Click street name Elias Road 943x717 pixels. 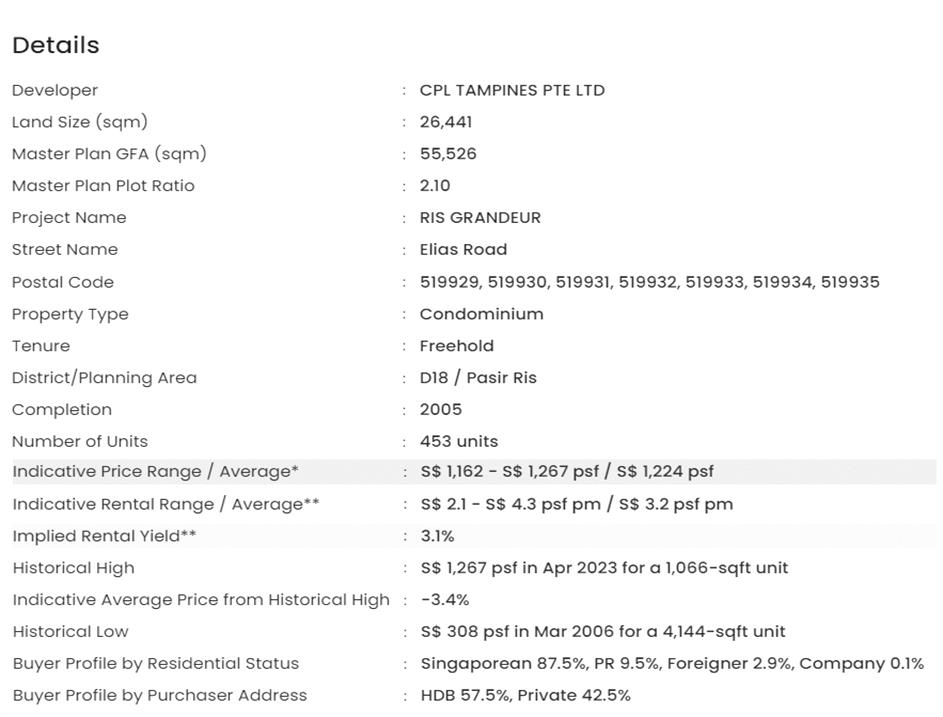pos(463,250)
